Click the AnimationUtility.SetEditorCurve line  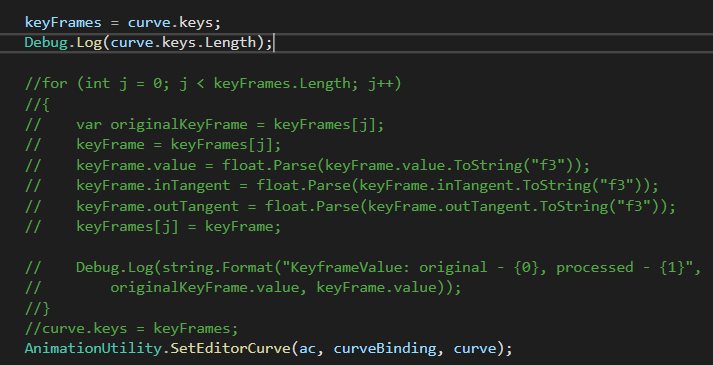pos(269,349)
